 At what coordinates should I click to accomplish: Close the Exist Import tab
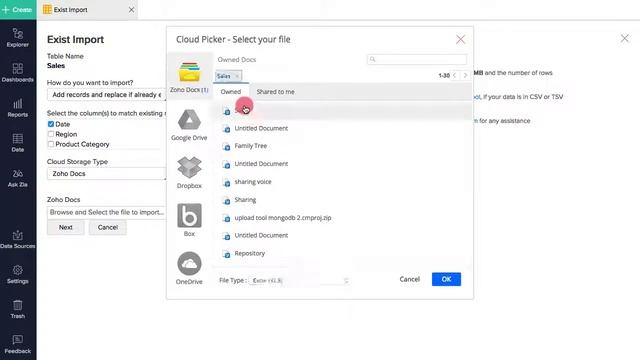(131, 9)
